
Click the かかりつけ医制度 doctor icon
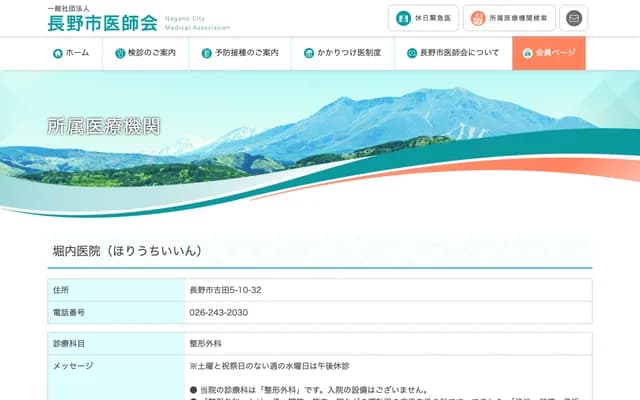coord(308,53)
